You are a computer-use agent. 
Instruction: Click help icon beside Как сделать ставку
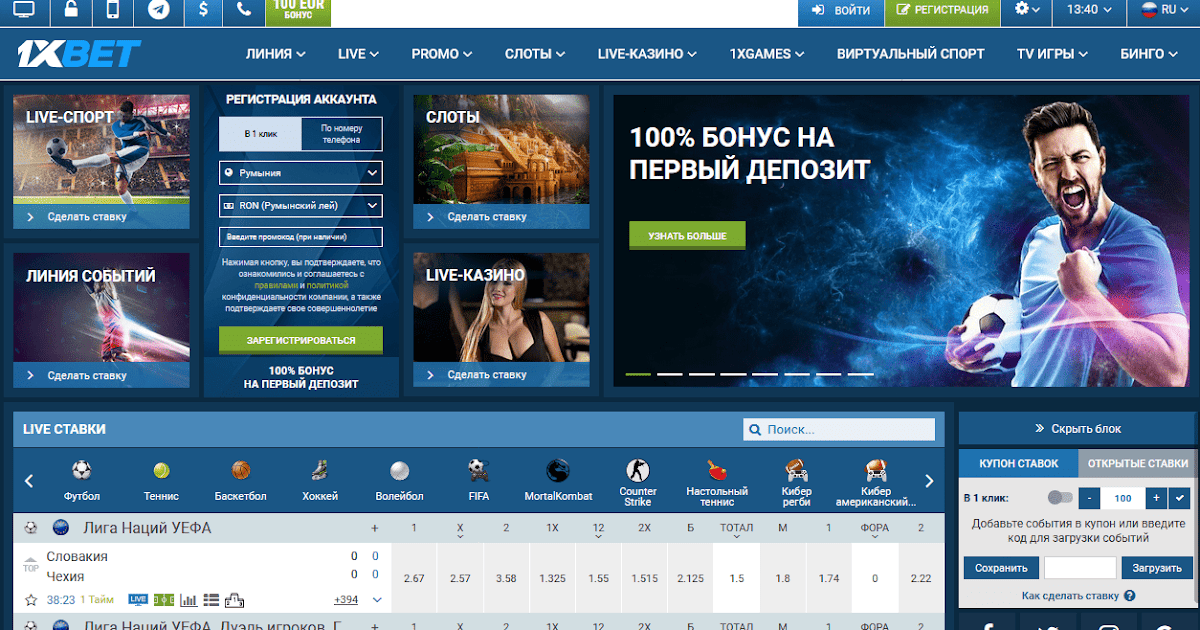point(1130,596)
